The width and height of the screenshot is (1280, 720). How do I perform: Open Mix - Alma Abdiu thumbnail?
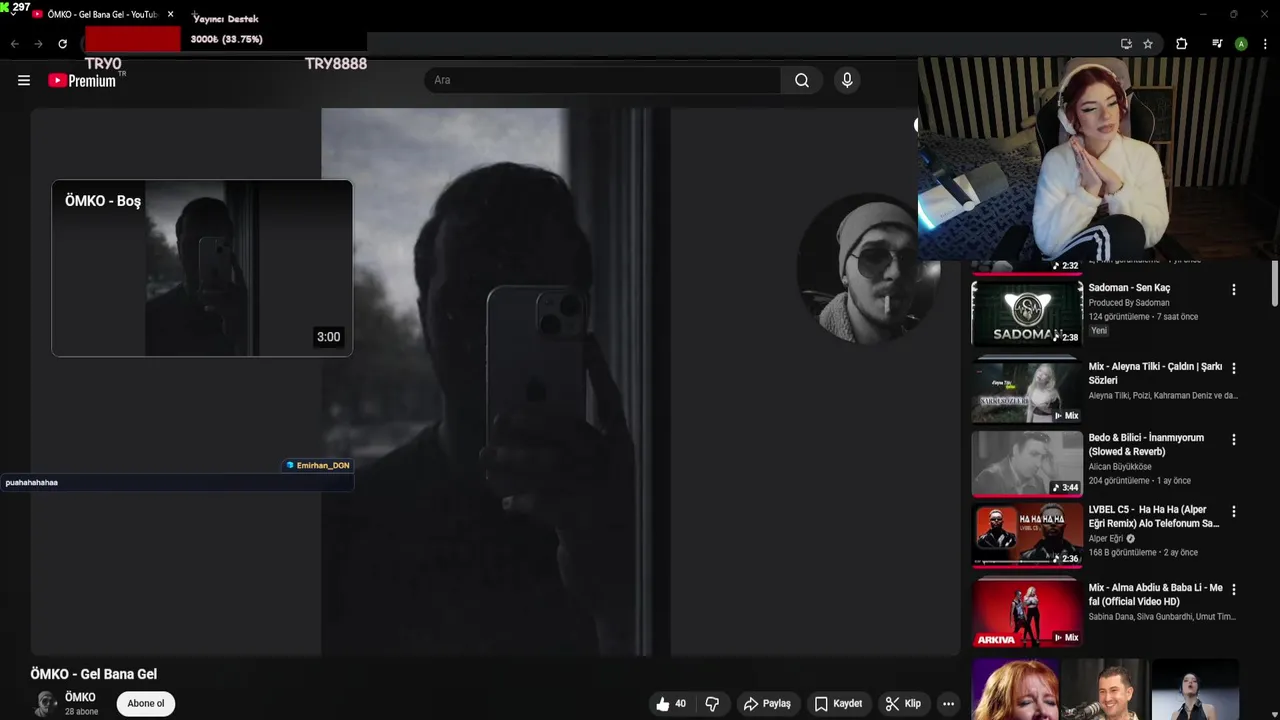(x=1027, y=612)
